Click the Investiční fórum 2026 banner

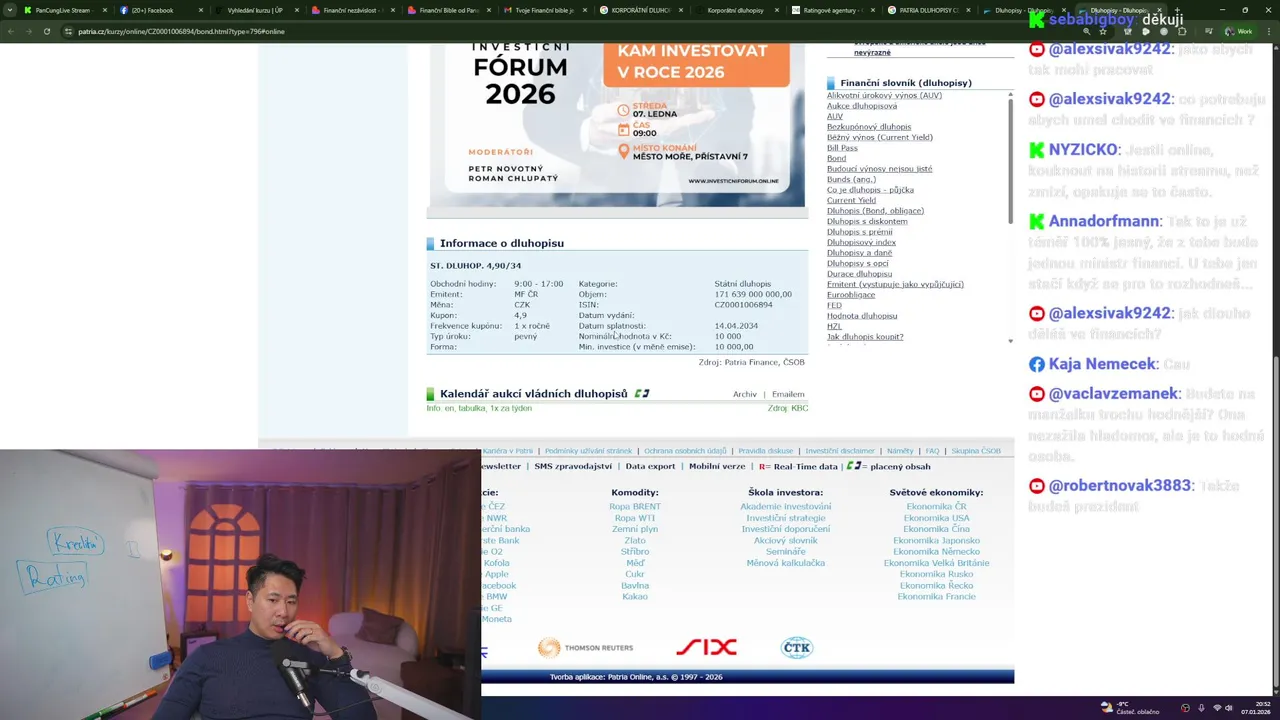[617, 124]
